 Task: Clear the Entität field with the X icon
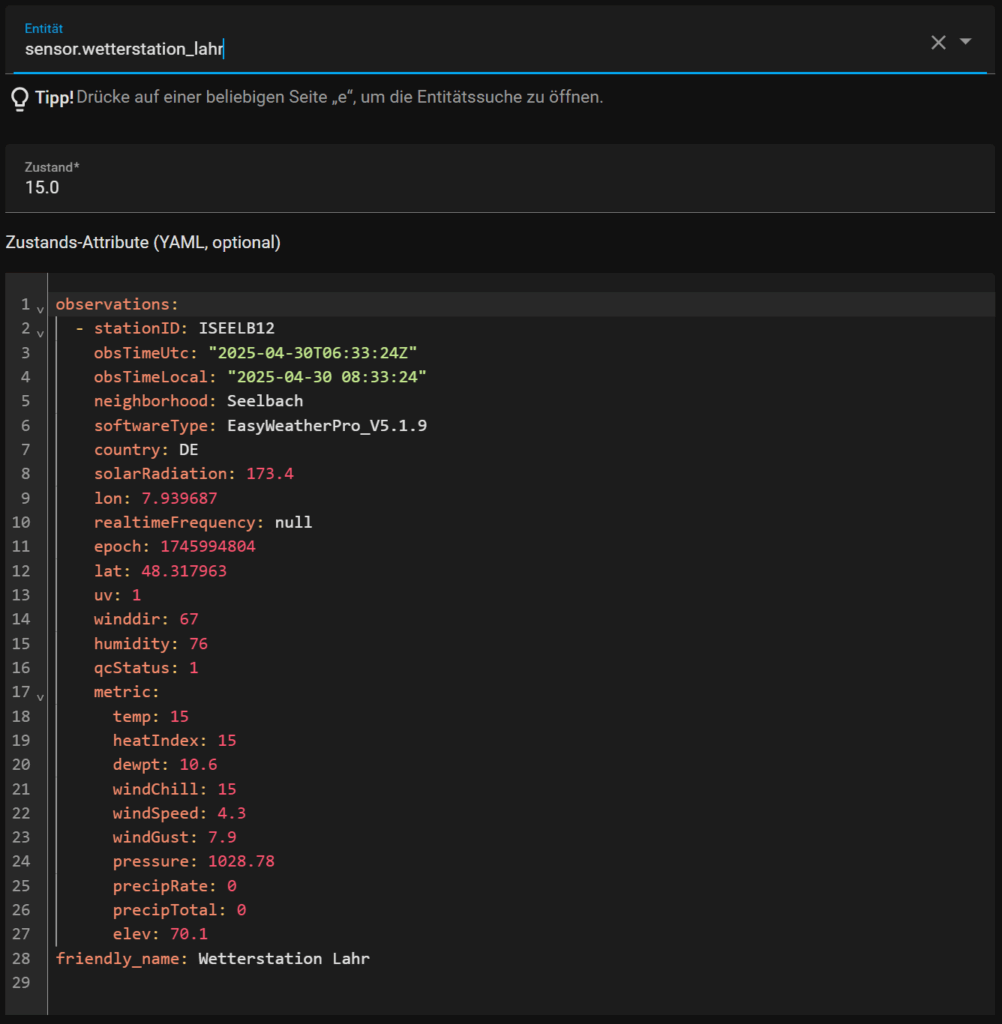click(938, 42)
